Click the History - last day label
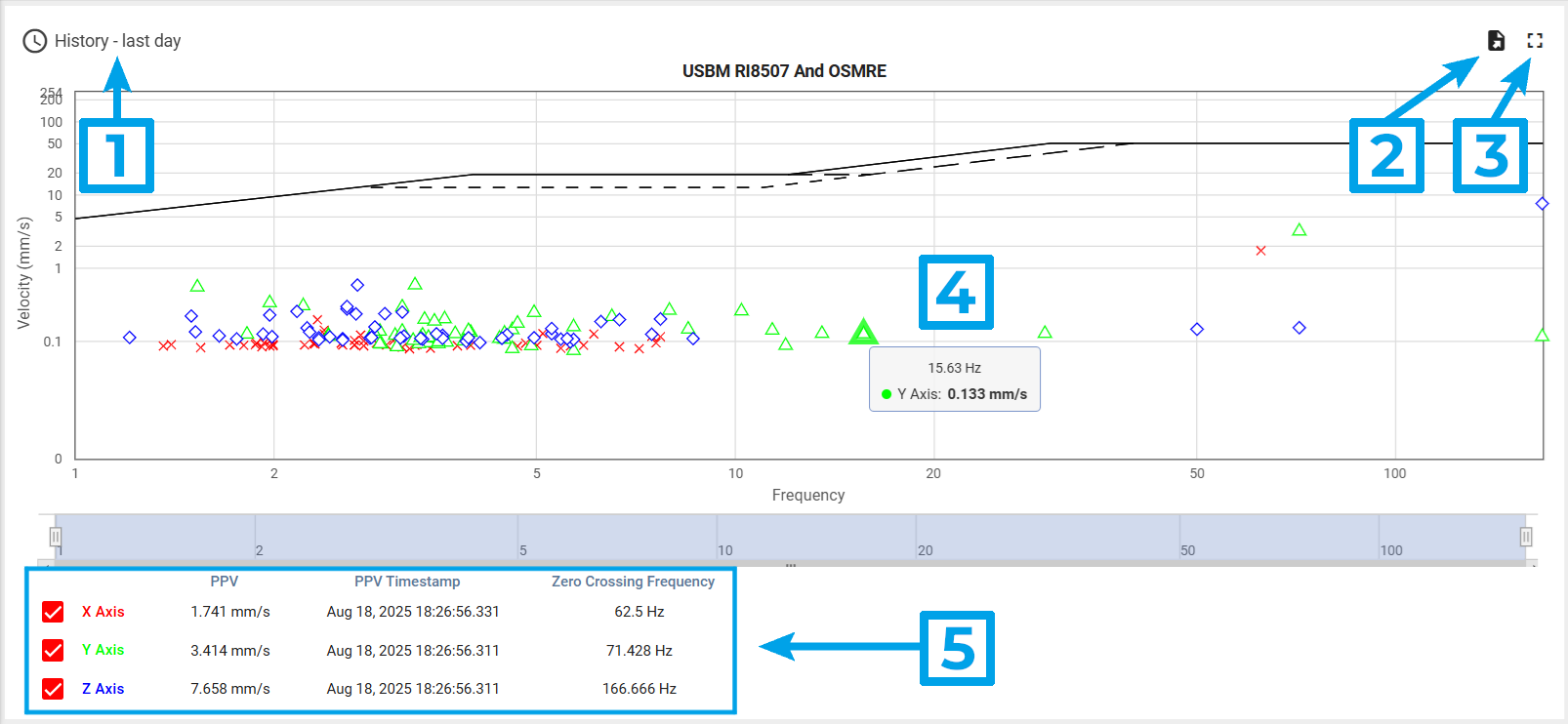The width and height of the screenshot is (1568, 724). (117, 41)
